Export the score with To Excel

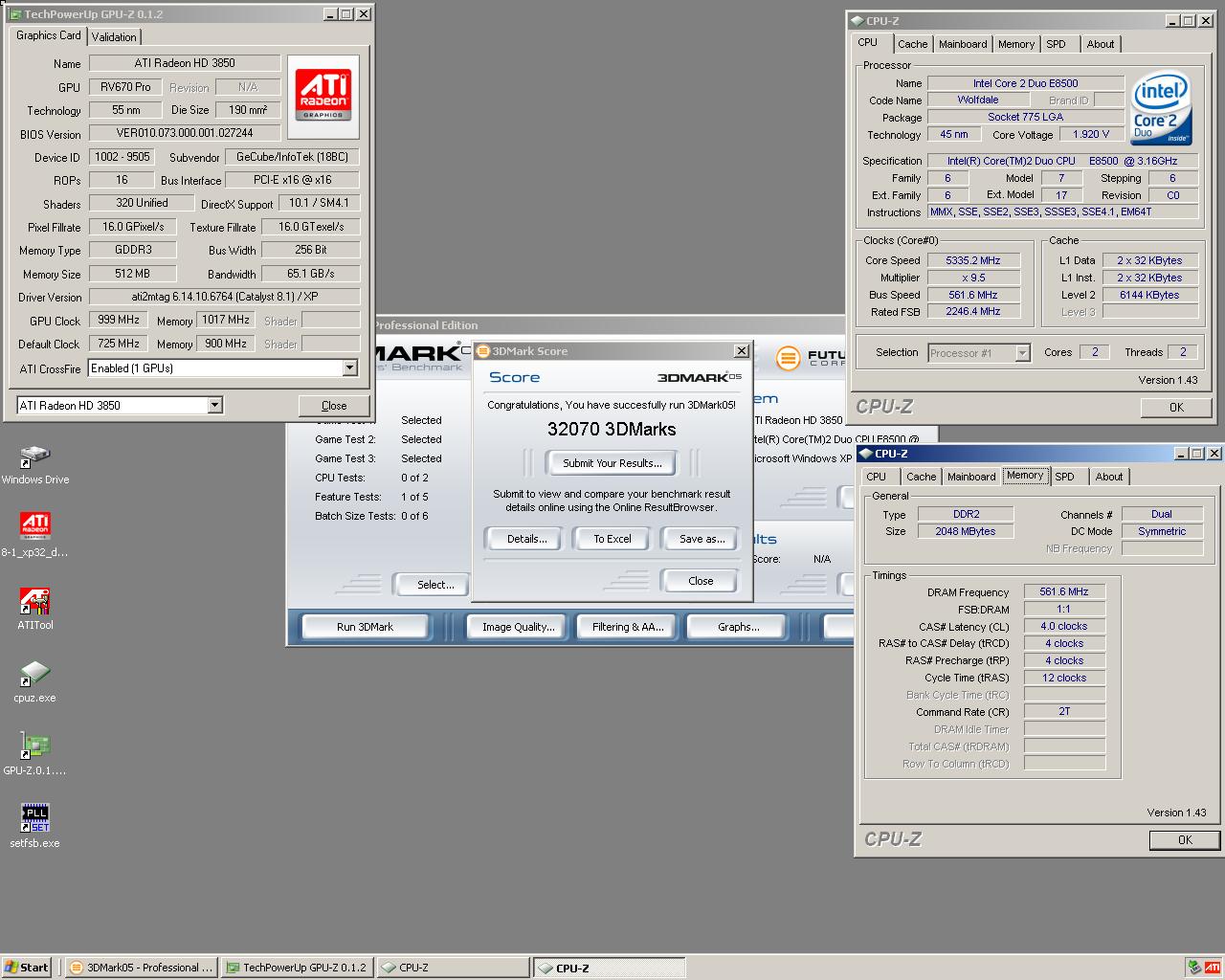(x=612, y=539)
